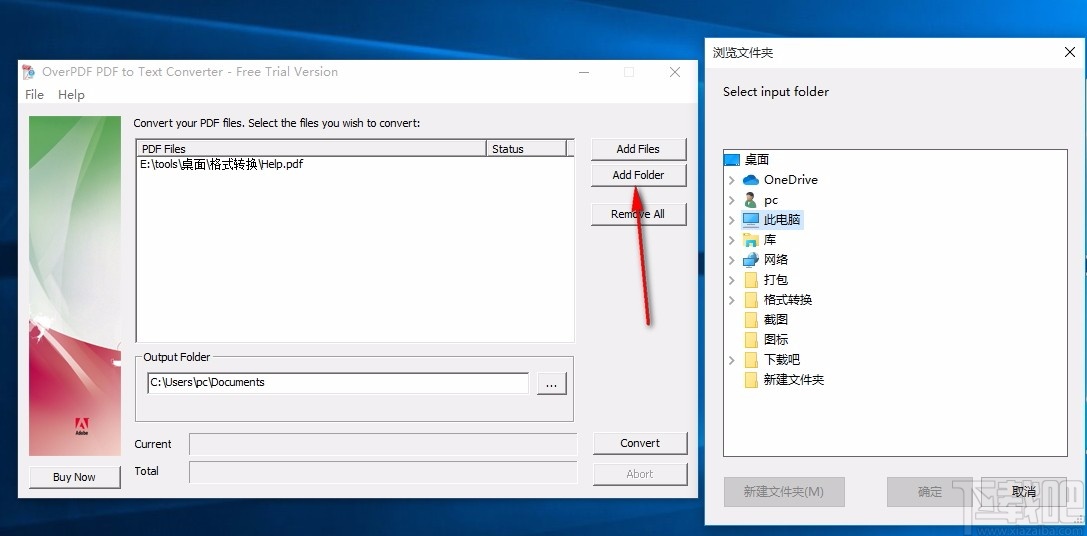Select the 桌面 label in tree
Image resolution: width=1087 pixels, height=536 pixels.
click(757, 160)
